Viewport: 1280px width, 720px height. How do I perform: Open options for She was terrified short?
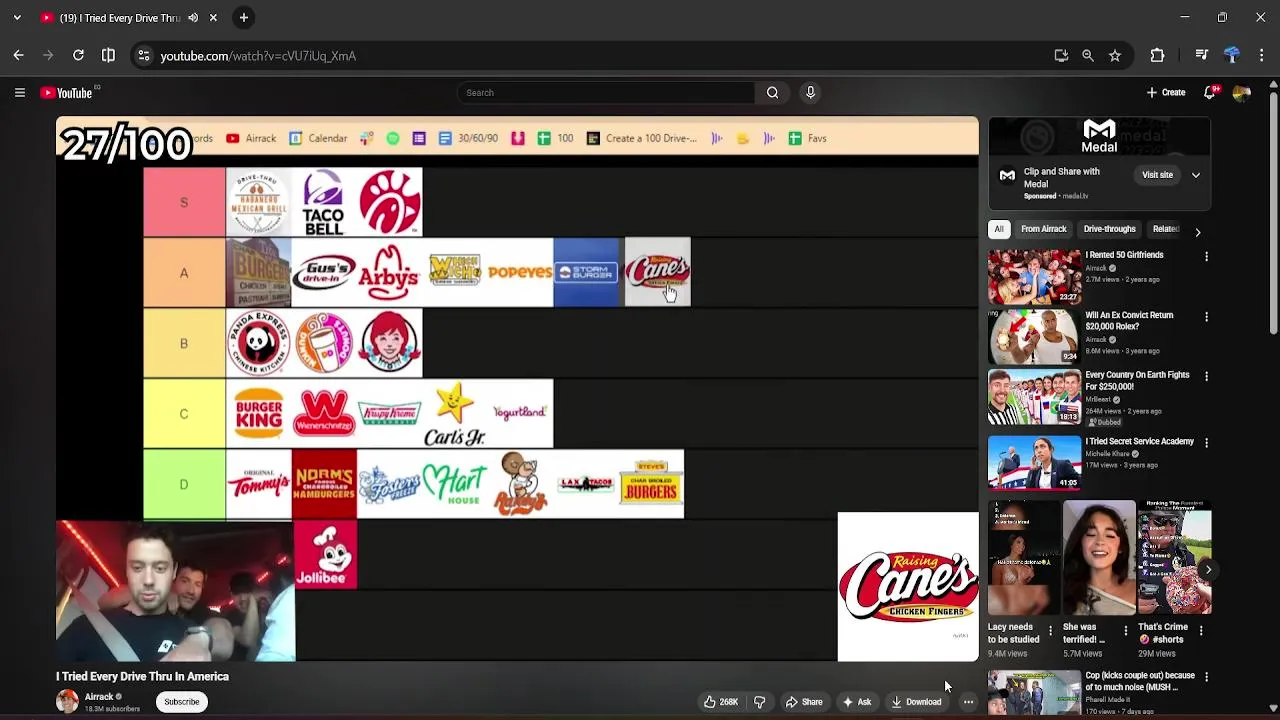click(x=1125, y=631)
